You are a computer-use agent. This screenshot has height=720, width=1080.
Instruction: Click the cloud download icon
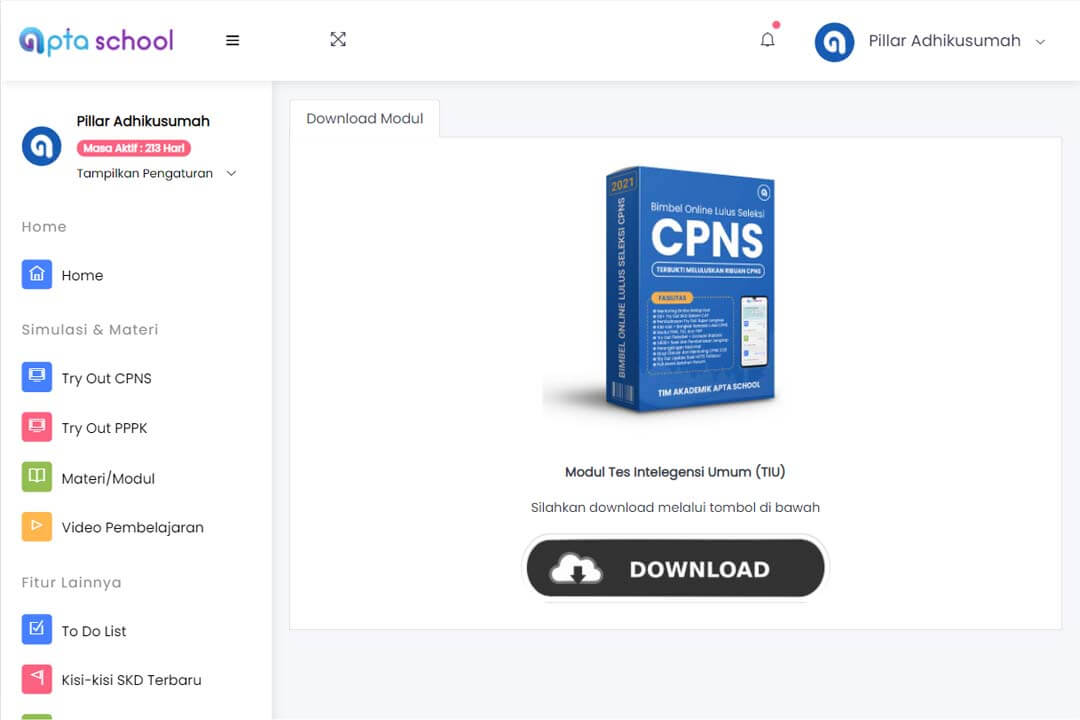point(577,569)
